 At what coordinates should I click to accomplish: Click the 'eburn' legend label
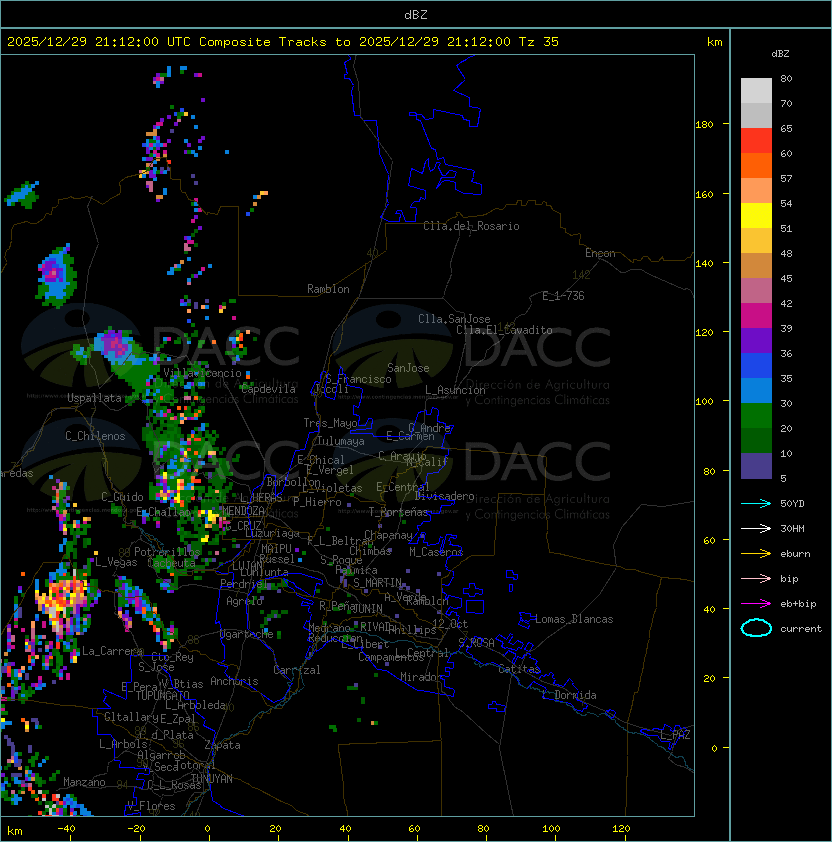(795, 554)
